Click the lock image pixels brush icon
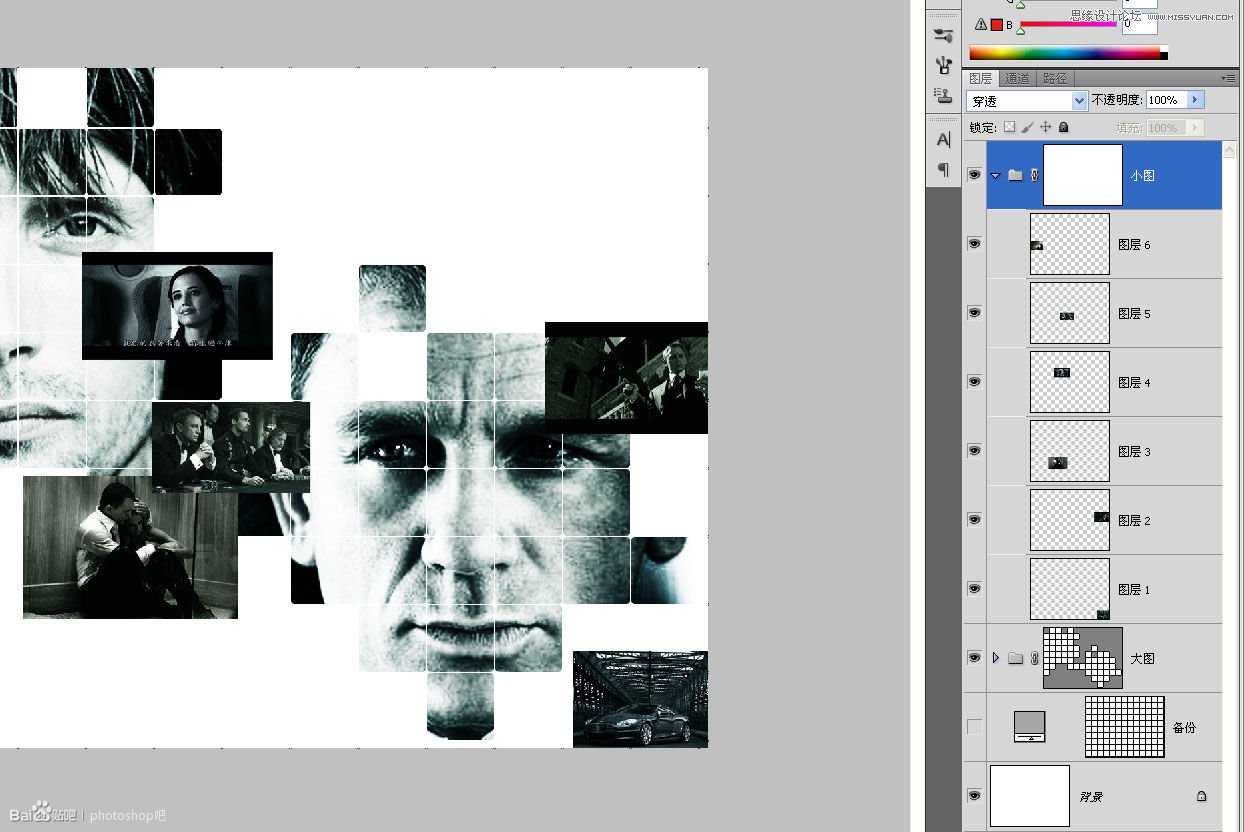Screen dimensions: 1244x832 (1027, 127)
